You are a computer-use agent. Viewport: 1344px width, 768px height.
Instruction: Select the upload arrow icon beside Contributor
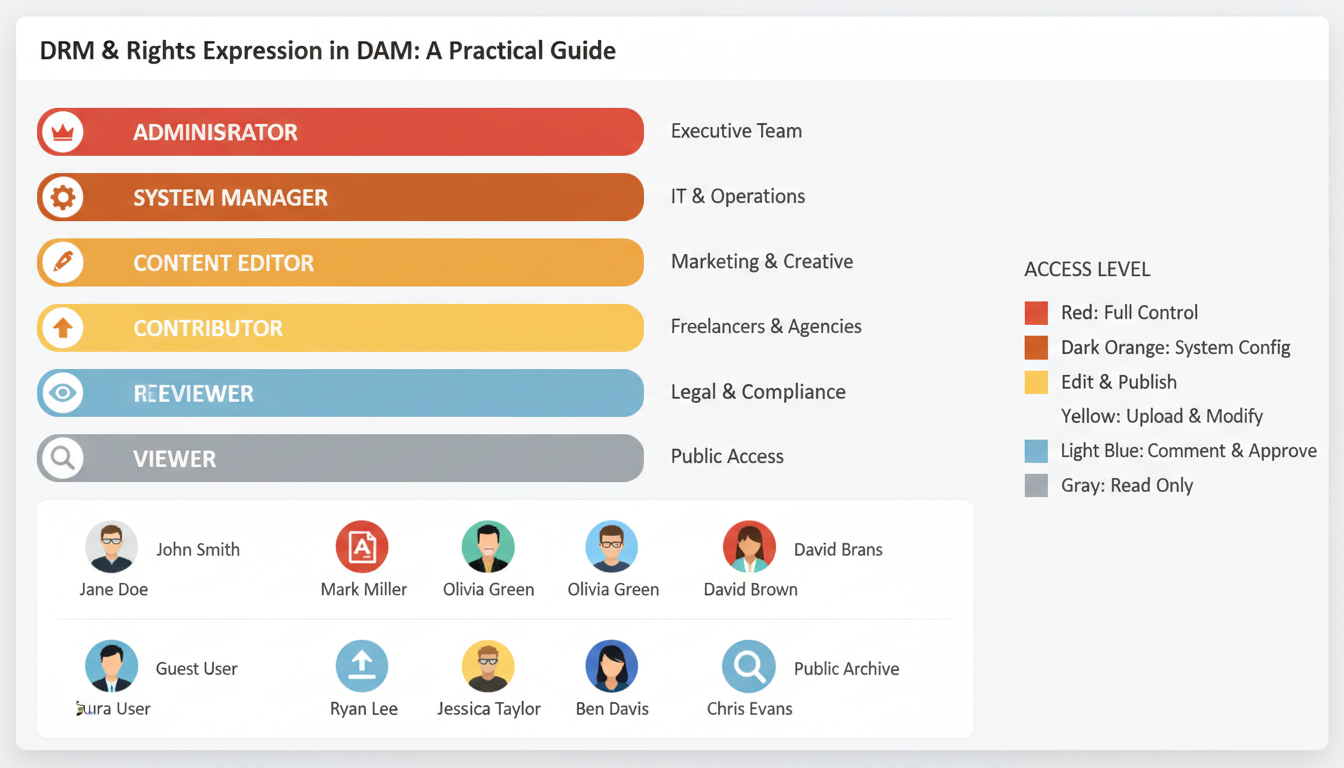tap(62, 327)
